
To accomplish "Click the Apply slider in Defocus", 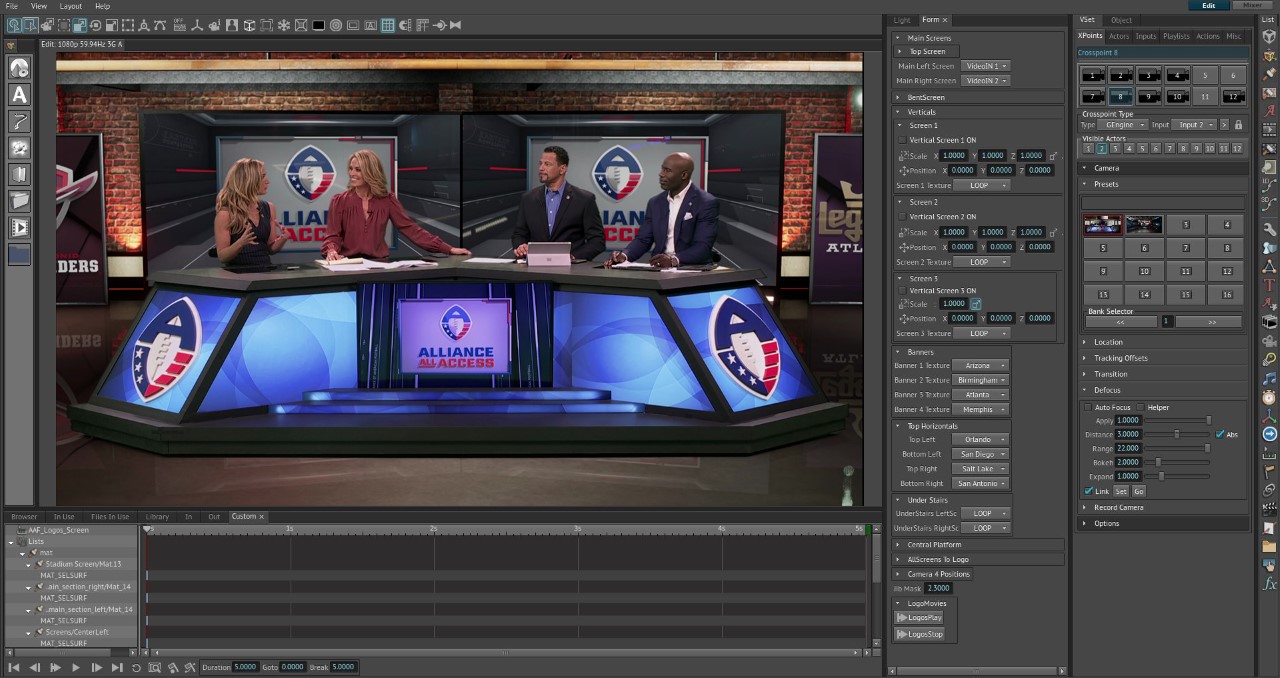I will coord(1178,421).
